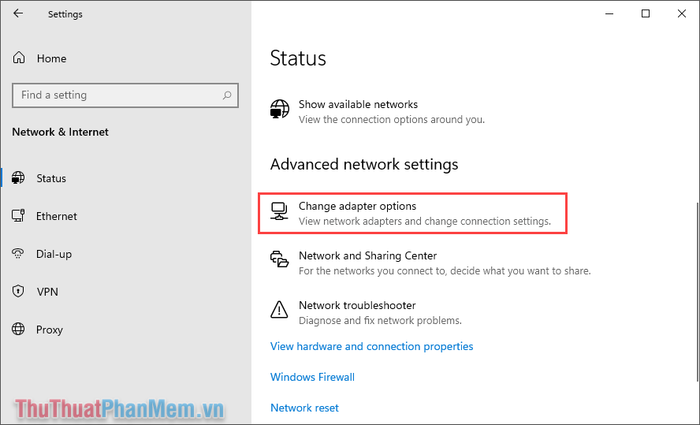
Task: Click the back arrow in Settings
Action: pyautogui.click(x=18, y=13)
